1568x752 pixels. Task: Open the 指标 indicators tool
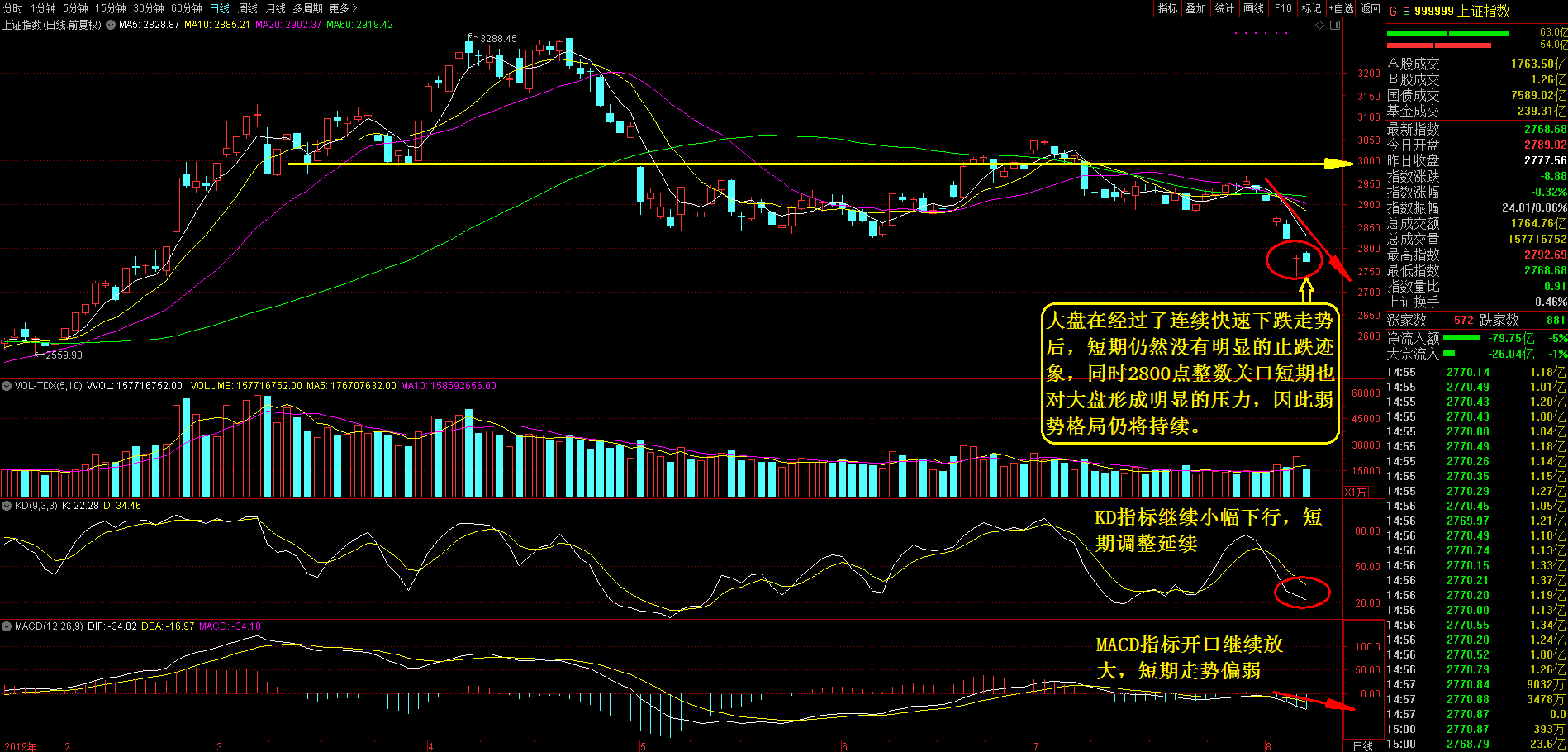click(x=1167, y=8)
